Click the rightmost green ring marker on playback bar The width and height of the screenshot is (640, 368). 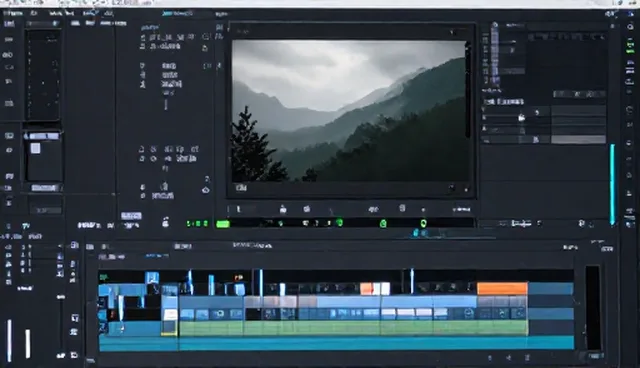[423, 223]
